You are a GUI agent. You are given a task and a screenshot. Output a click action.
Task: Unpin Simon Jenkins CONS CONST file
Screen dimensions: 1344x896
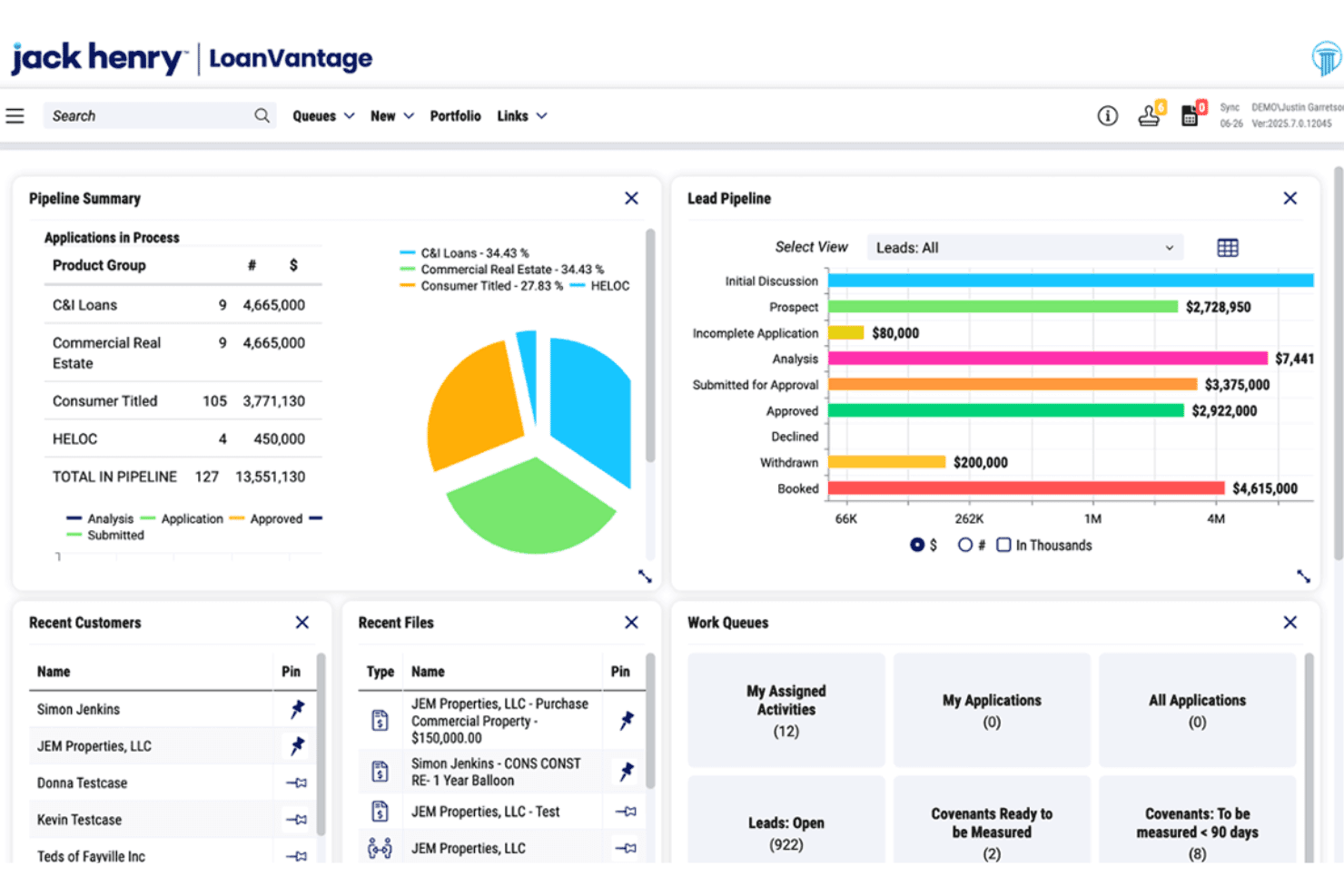pos(627,772)
